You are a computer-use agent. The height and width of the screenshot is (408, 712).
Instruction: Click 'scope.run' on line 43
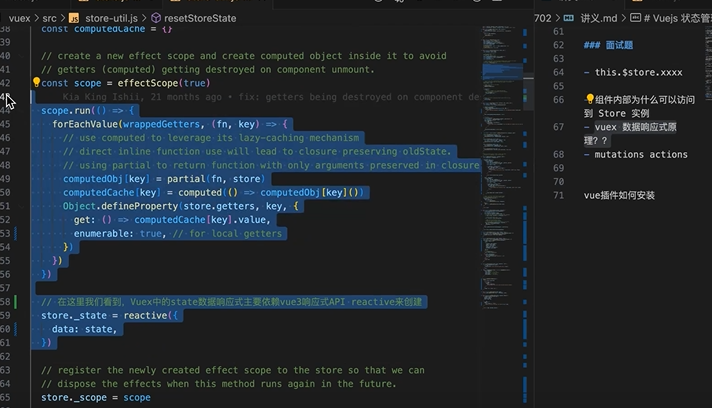tap(65, 110)
